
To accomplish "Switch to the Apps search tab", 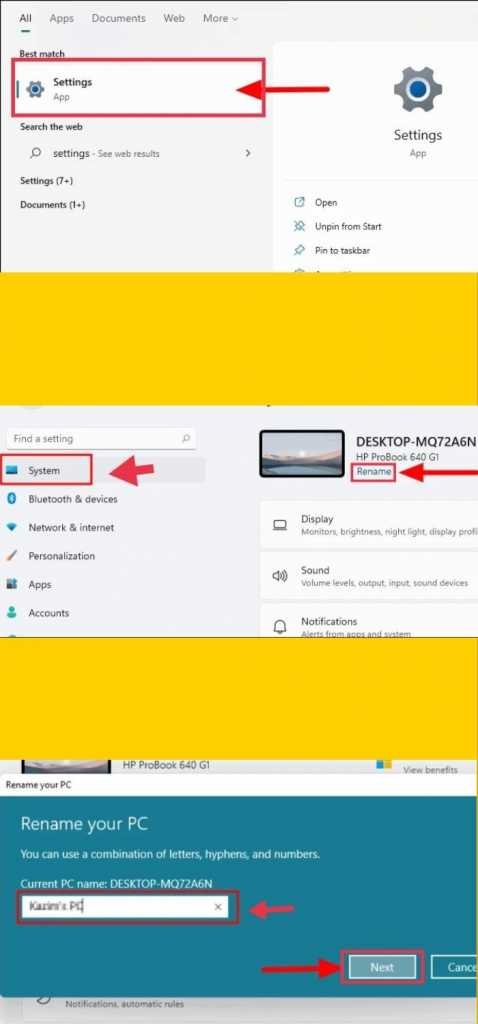I will coord(61,18).
